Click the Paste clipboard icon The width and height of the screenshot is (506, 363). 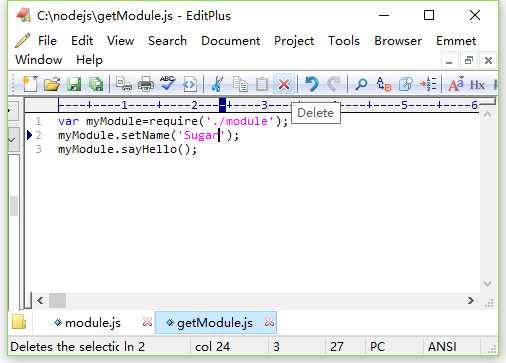262,84
